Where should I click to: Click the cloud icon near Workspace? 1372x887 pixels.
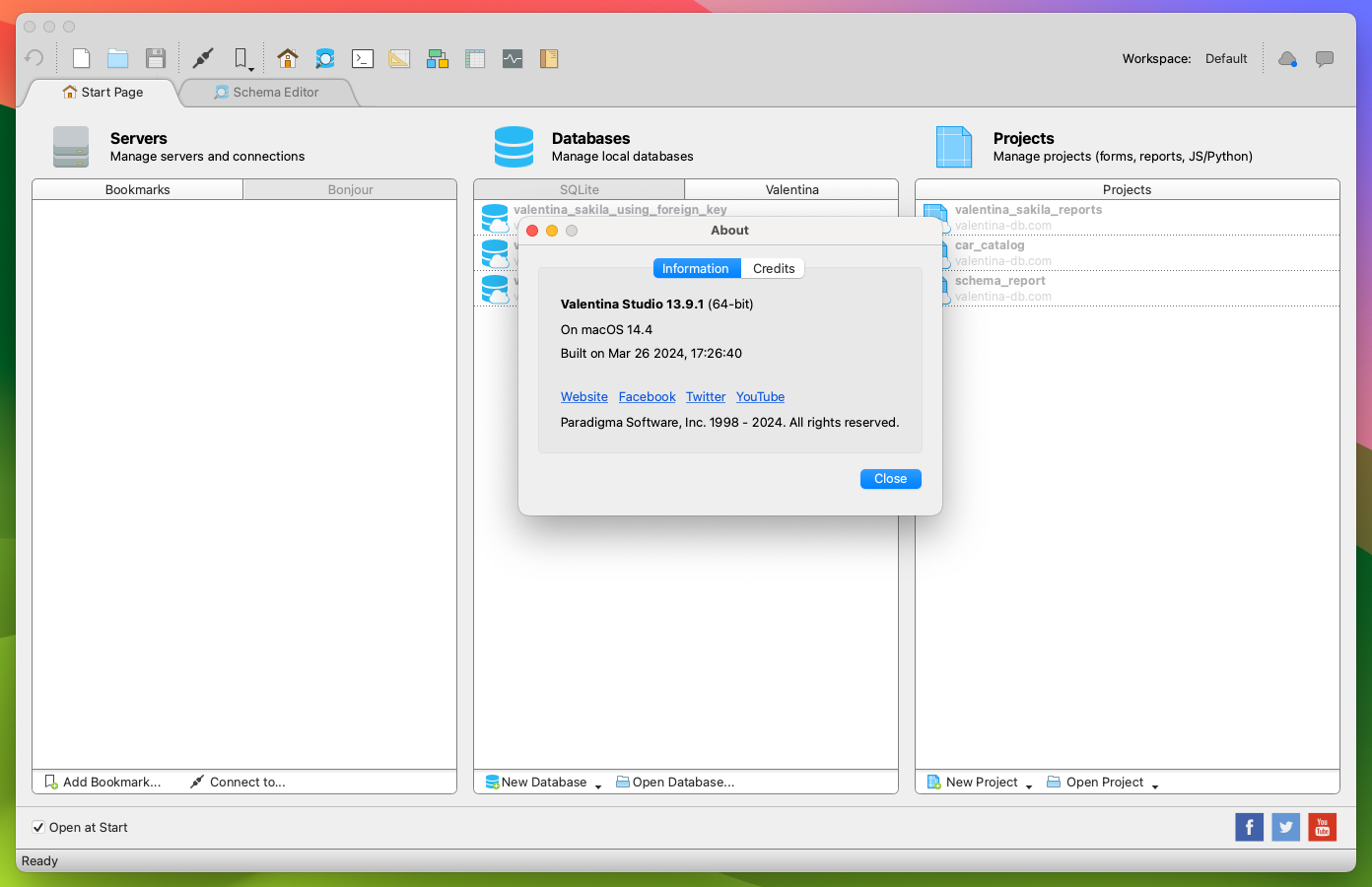pos(1287,59)
